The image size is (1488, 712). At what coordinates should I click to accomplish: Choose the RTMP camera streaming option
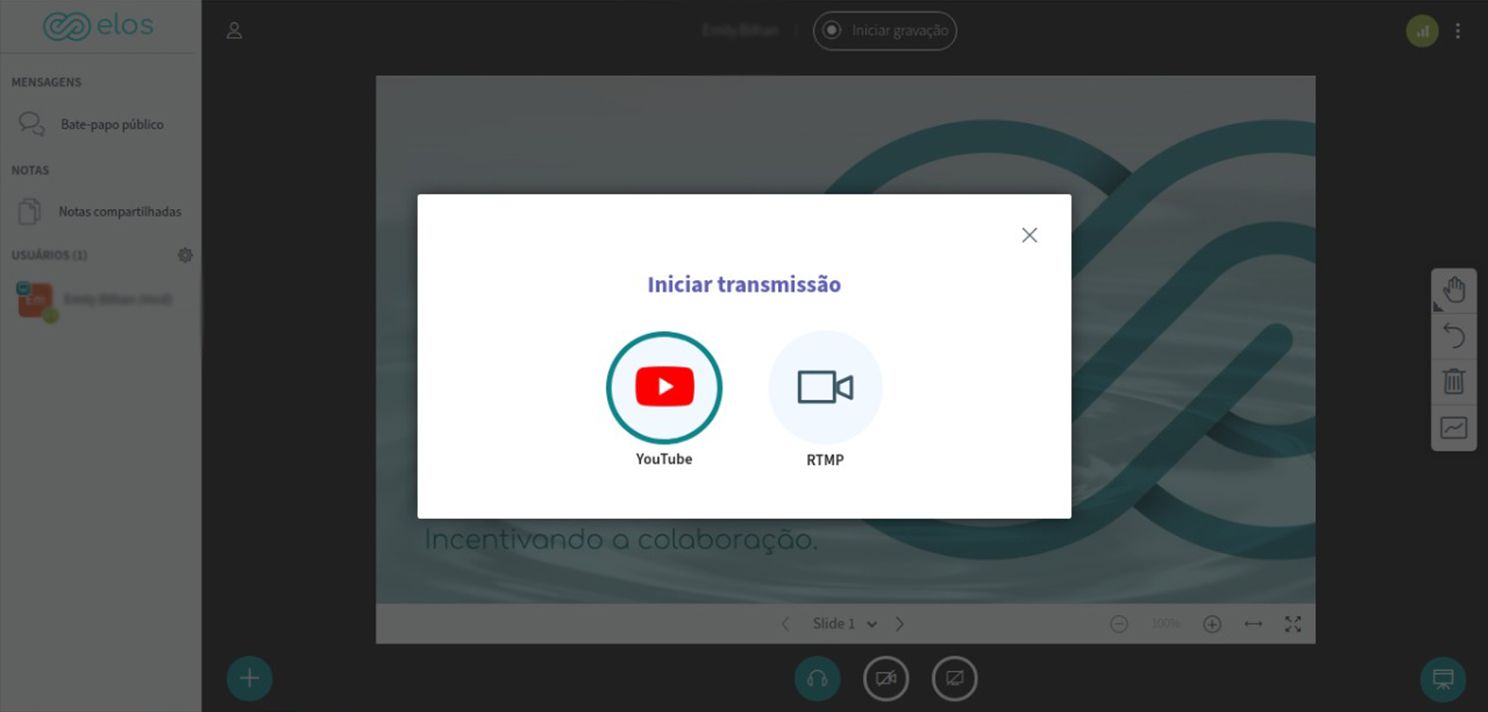click(825, 387)
